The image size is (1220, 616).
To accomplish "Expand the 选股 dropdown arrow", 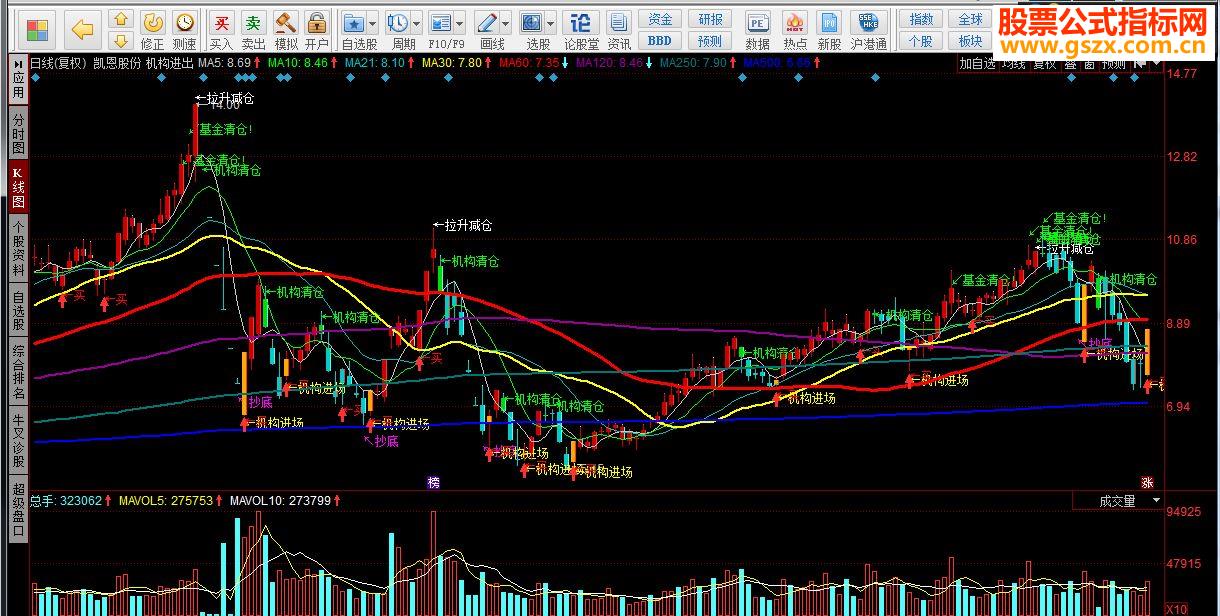I will (x=549, y=22).
